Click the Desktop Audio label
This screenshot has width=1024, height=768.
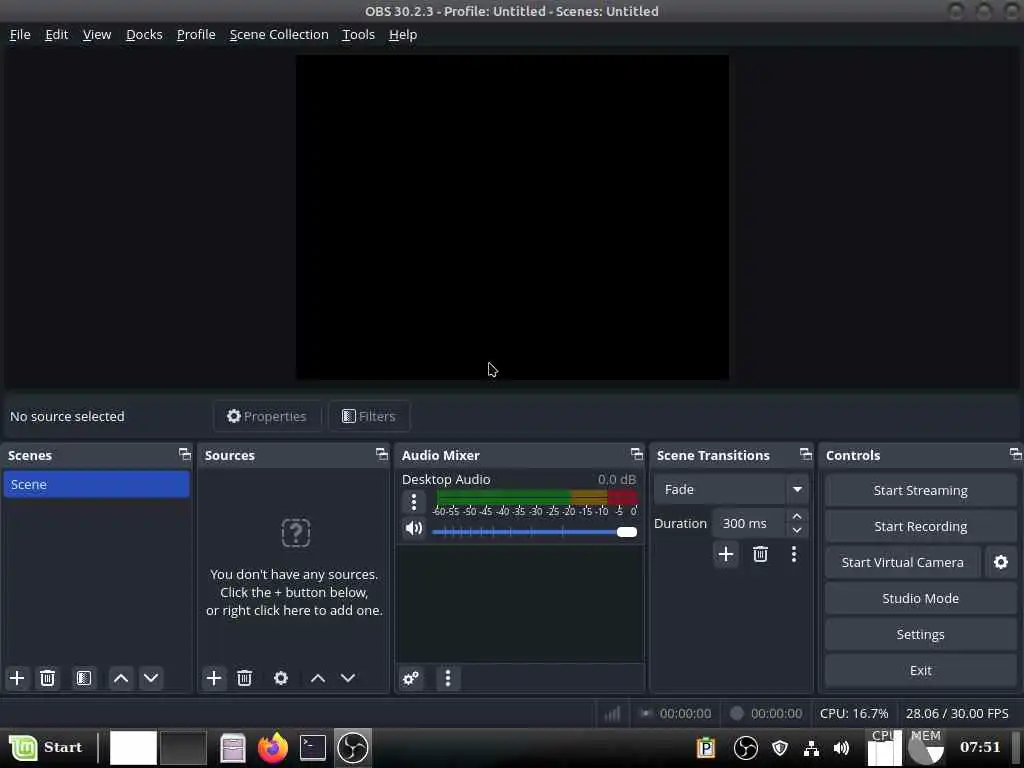(446, 479)
